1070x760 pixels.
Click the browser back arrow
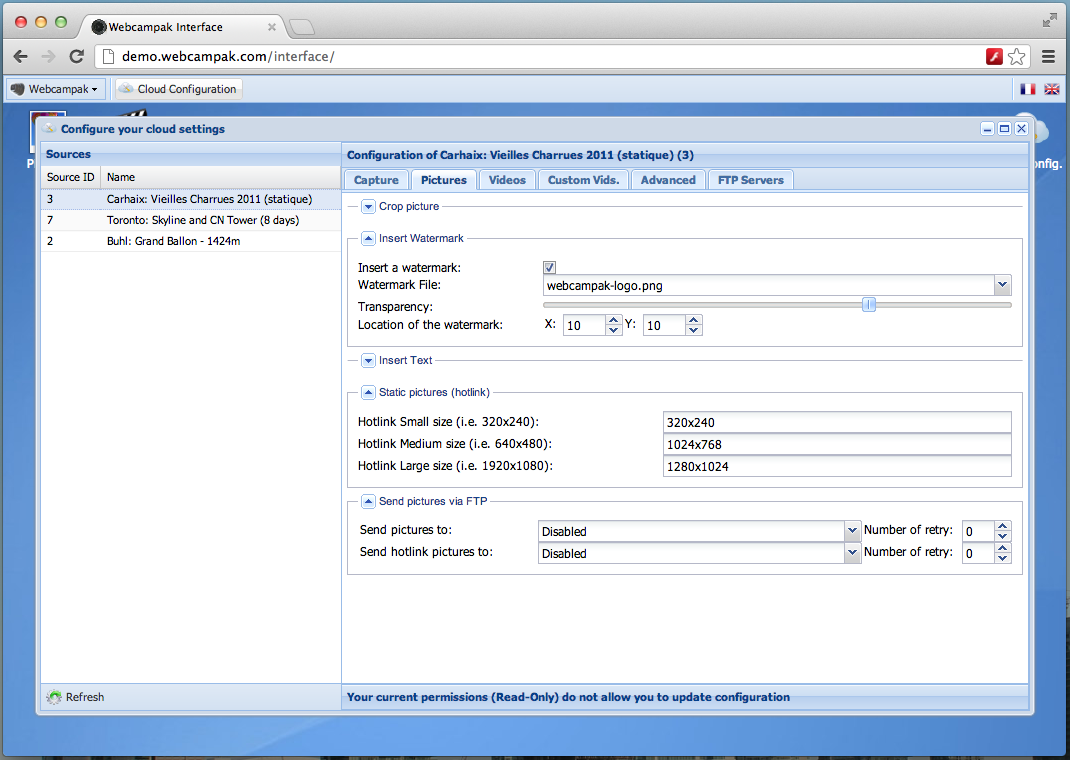[x=21, y=56]
